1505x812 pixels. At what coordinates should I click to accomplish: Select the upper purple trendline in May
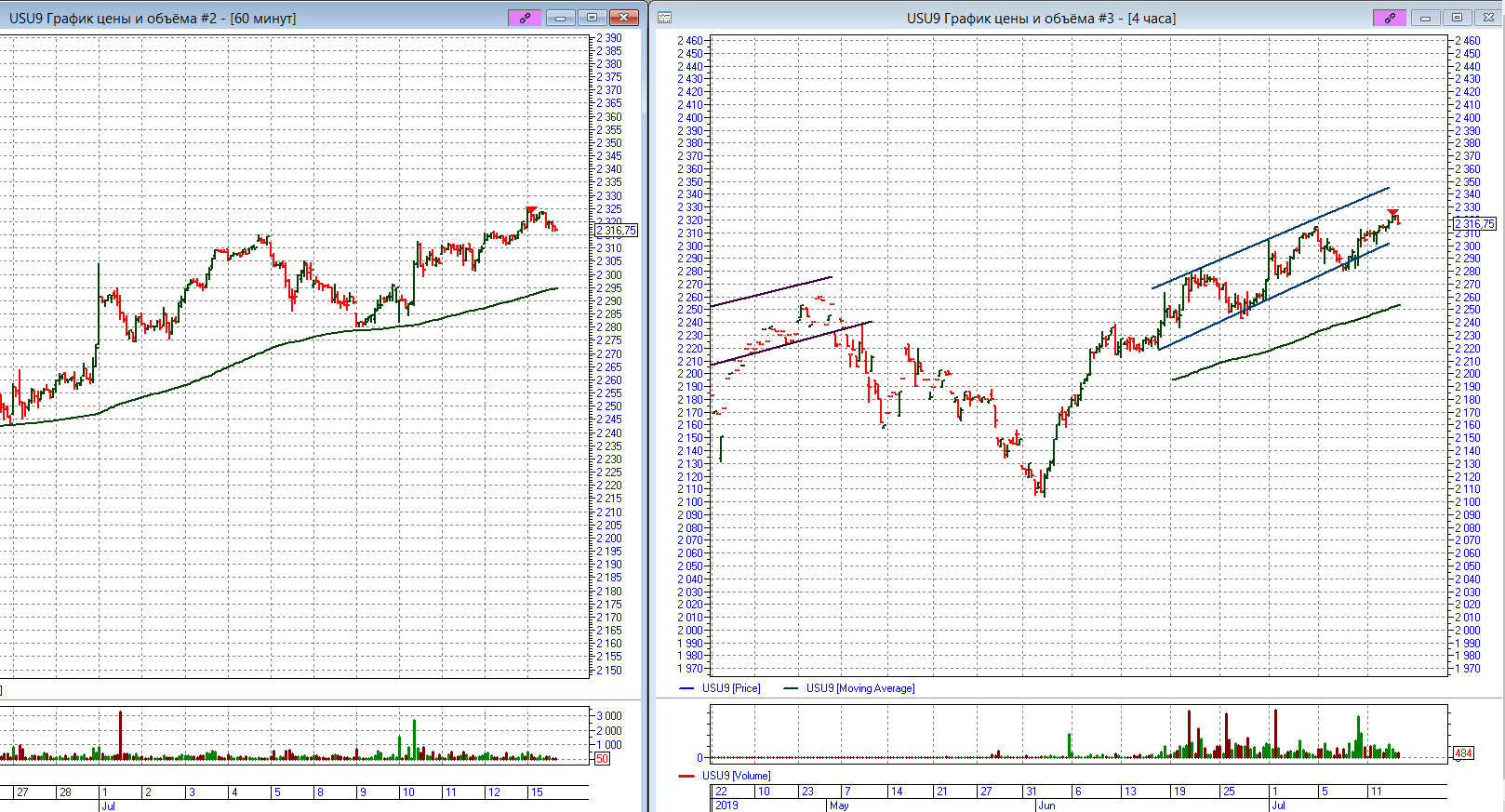click(x=770, y=292)
